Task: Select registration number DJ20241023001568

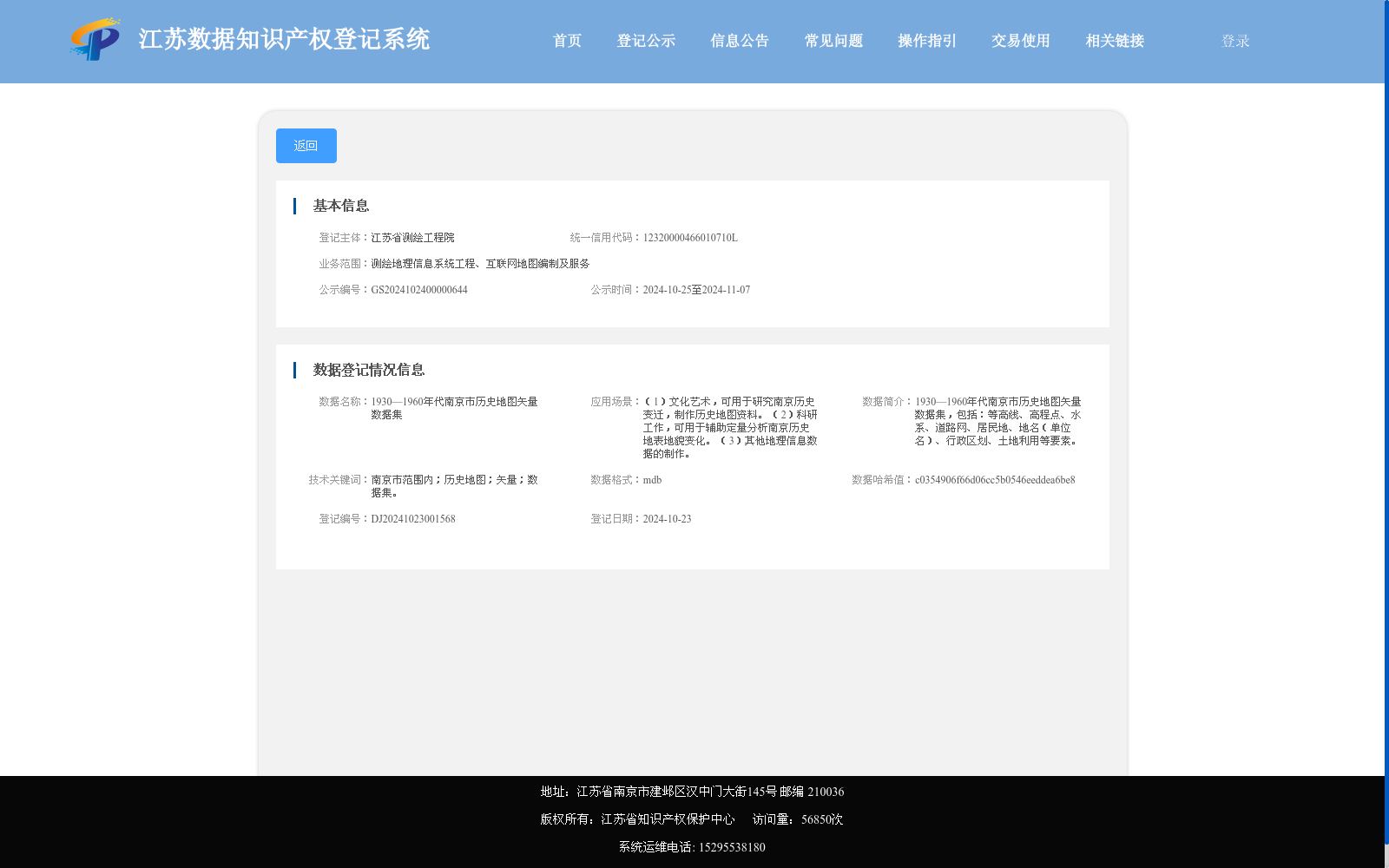Action: pyautogui.click(x=413, y=519)
